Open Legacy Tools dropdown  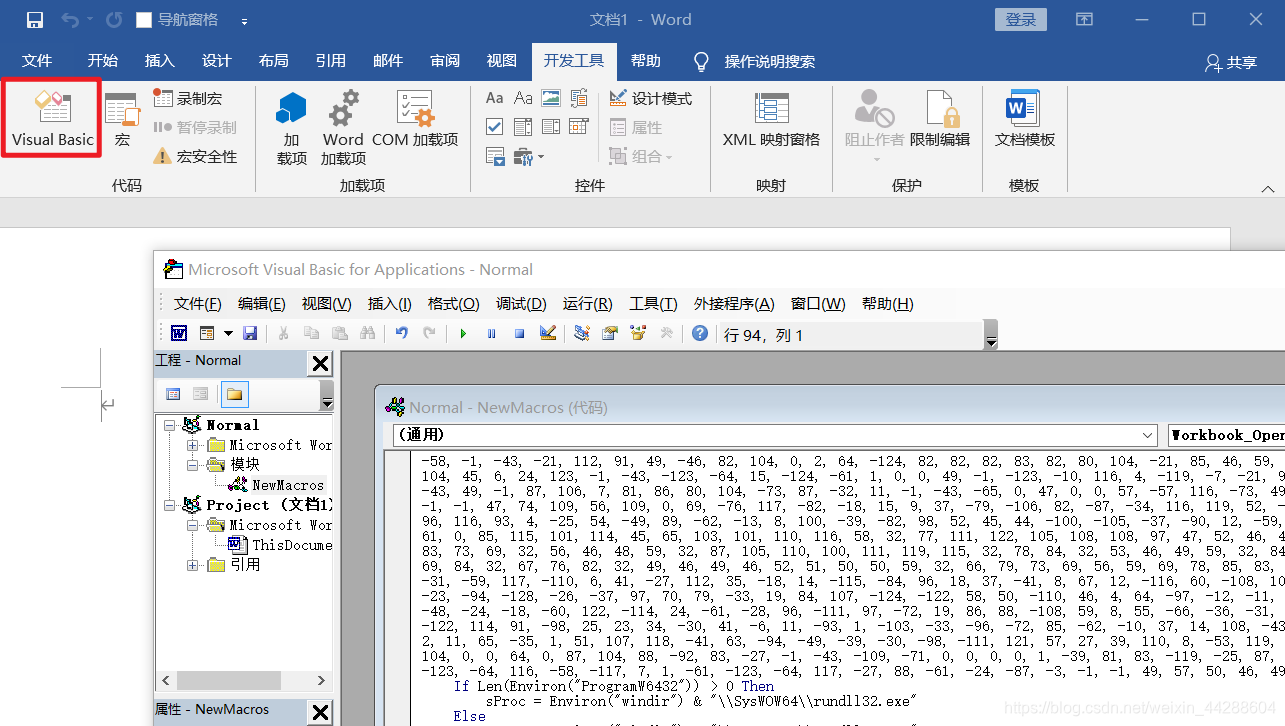(x=527, y=156)
